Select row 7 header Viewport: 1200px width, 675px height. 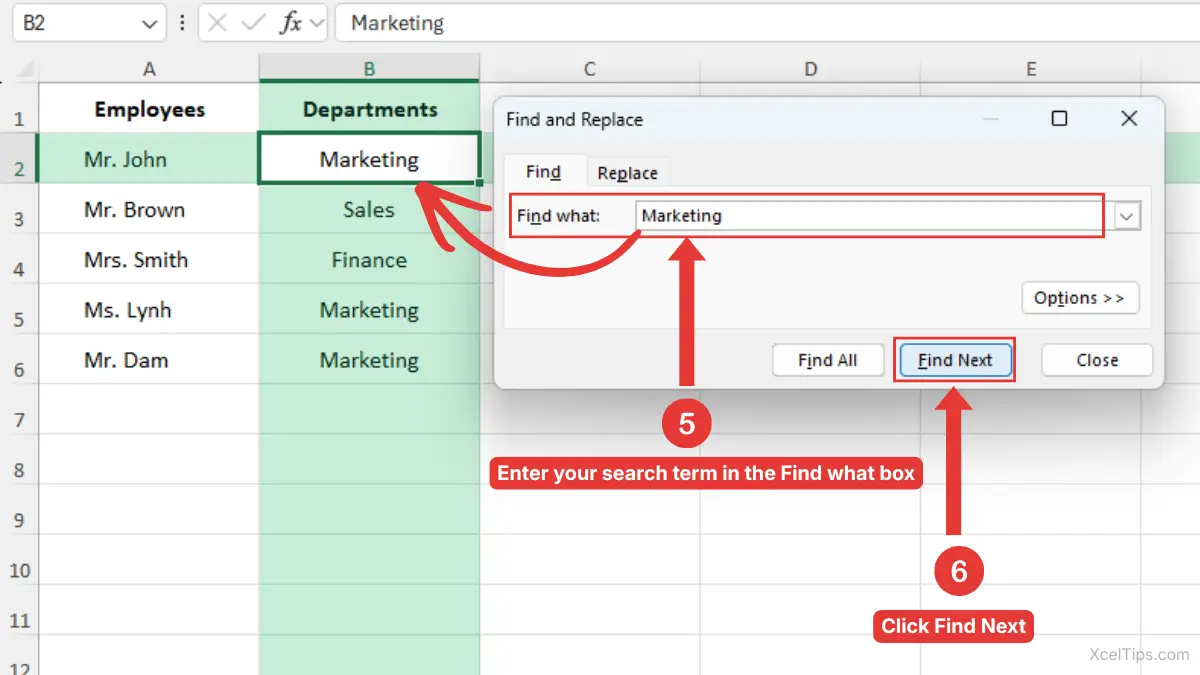pyautogui.click(x=19, y=410)
